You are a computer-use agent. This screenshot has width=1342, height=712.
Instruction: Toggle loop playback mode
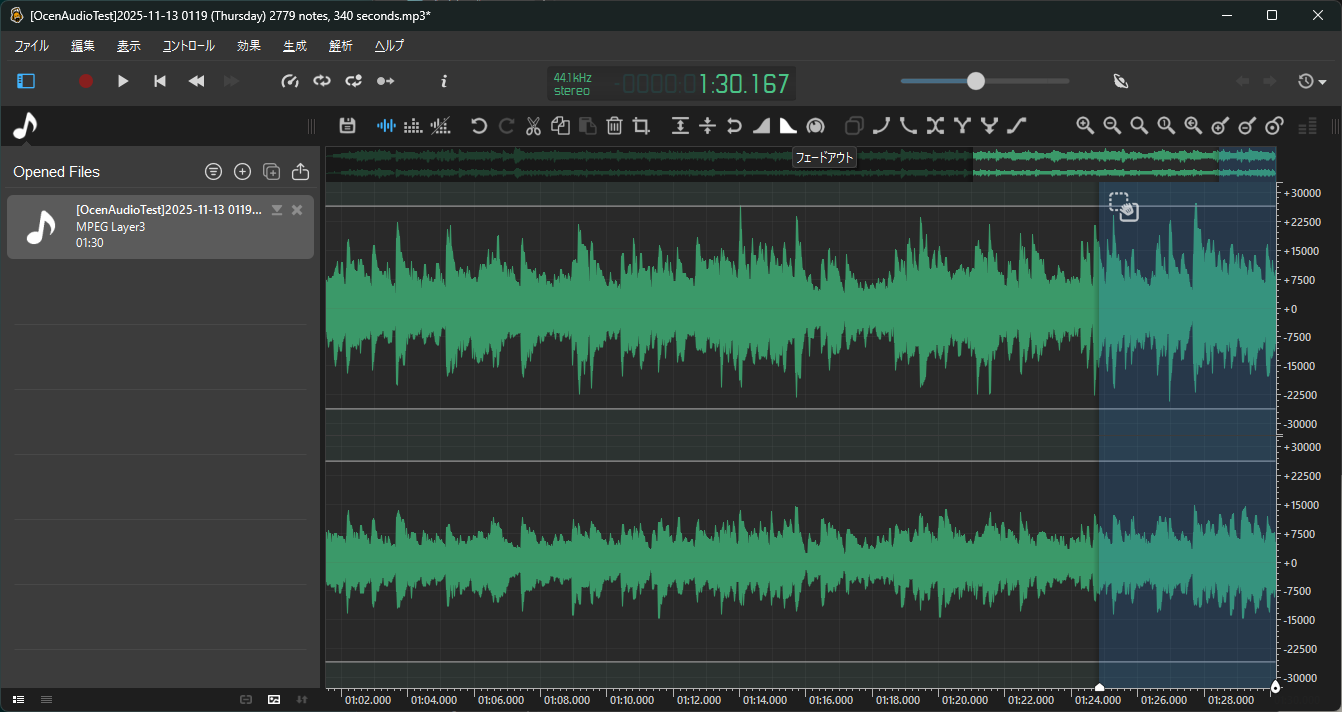(321, 81)
